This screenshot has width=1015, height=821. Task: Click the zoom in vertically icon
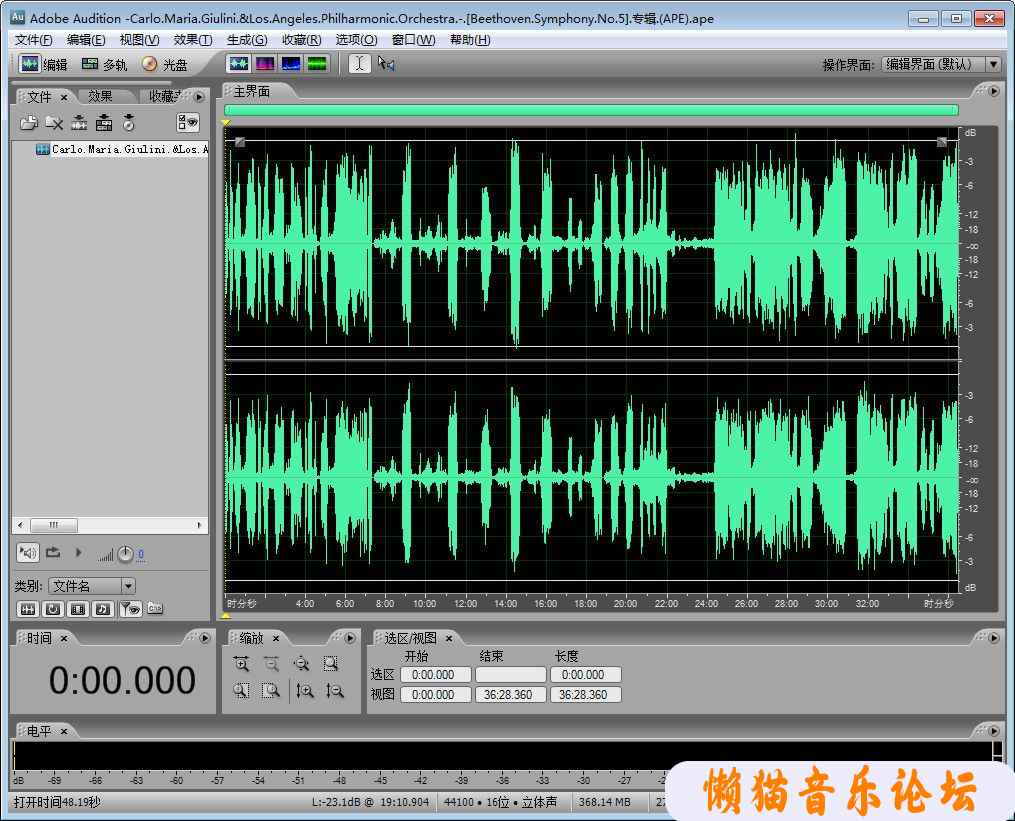305,691
